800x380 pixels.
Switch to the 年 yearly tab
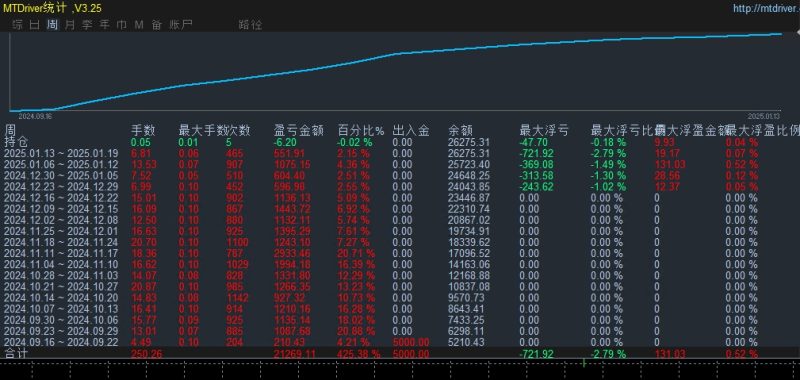105,24
